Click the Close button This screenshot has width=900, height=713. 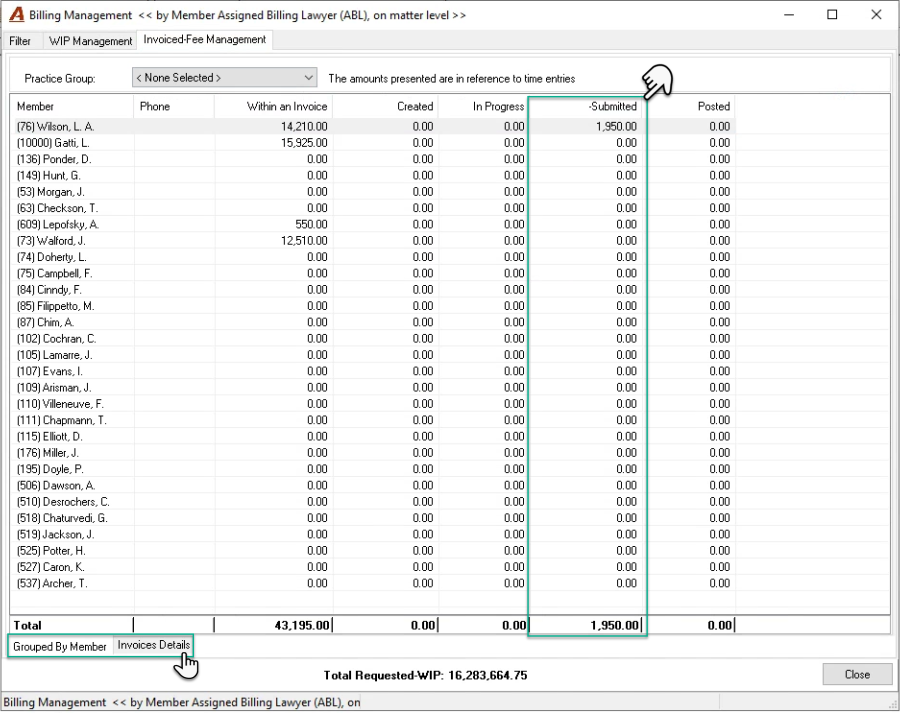(x=857, y=675)
